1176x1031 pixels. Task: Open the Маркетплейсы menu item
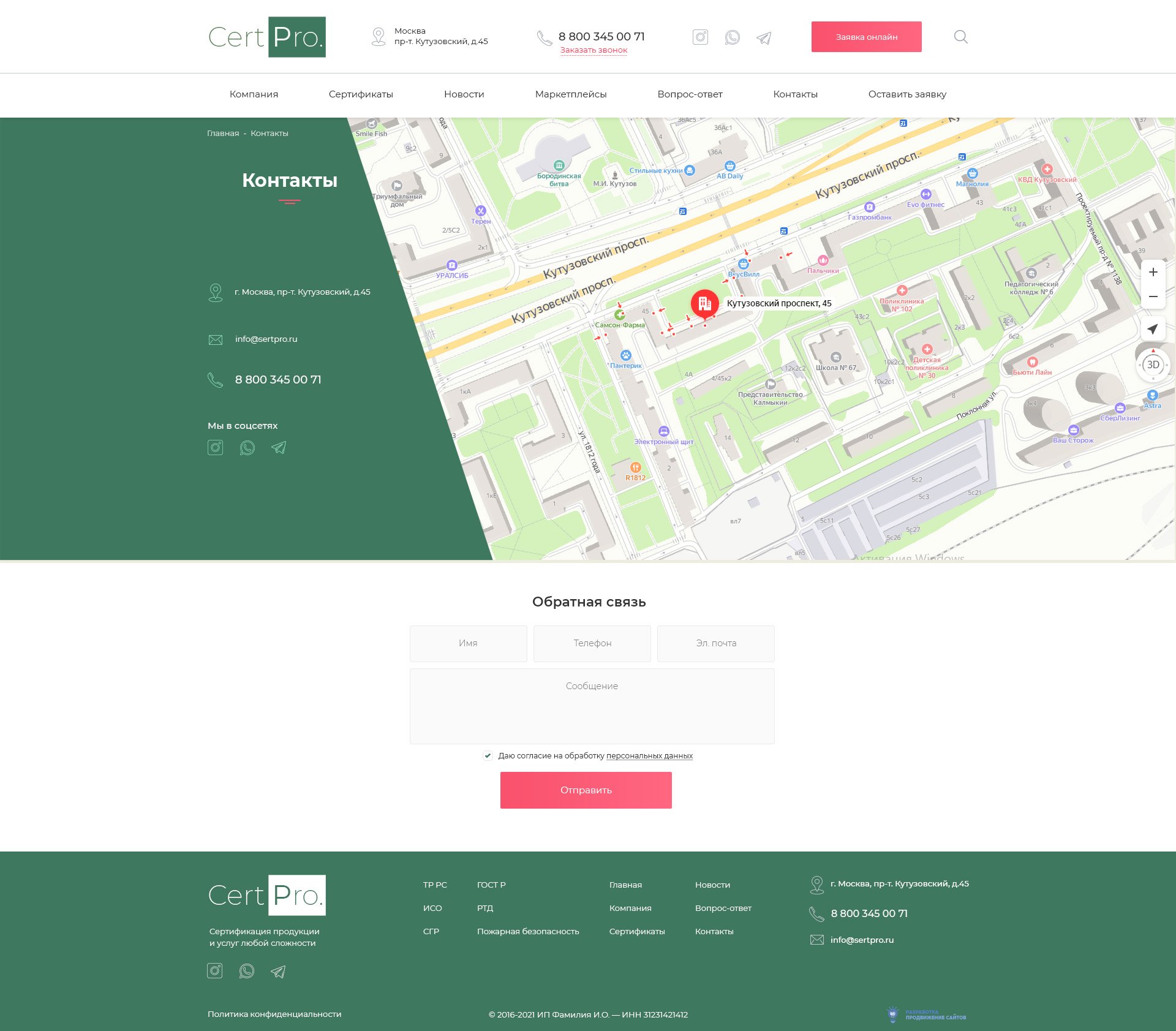(x=570, y=94)
